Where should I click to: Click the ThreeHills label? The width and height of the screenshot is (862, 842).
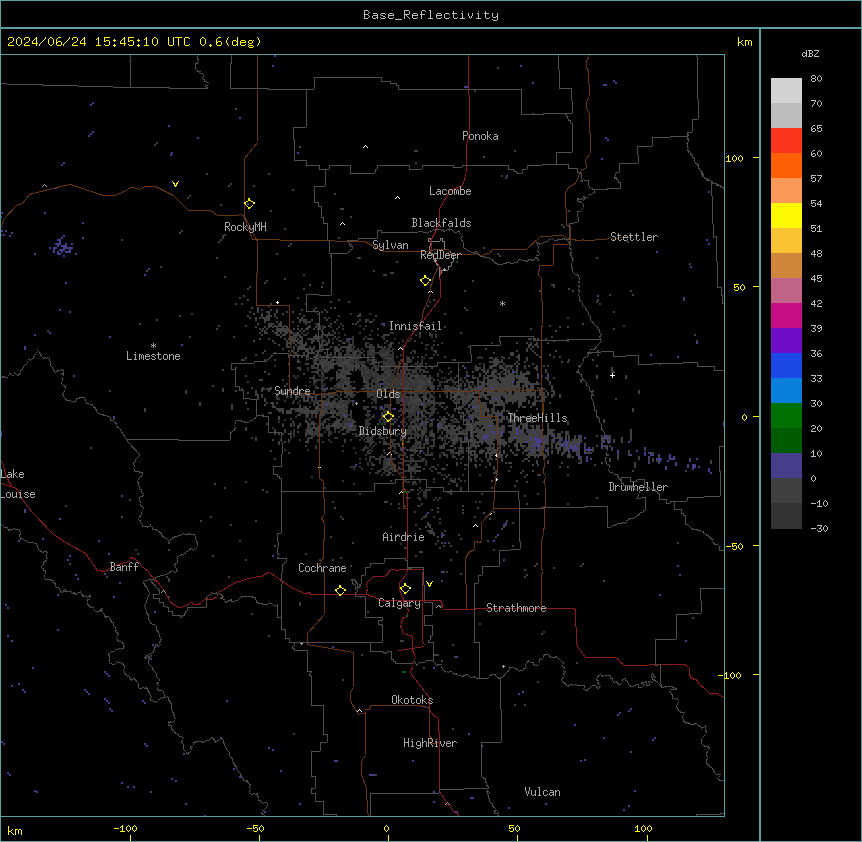537,418
